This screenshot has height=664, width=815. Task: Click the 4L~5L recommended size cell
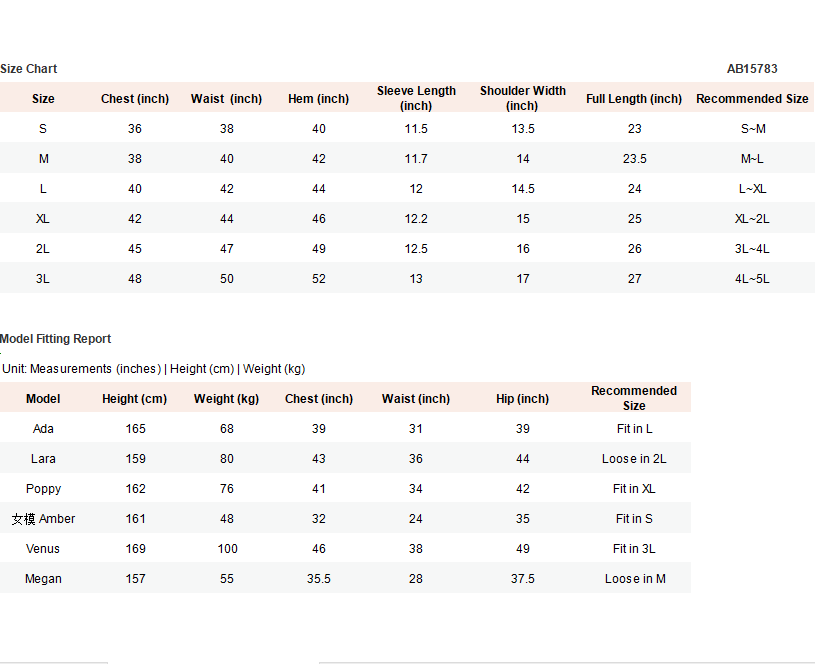coord(752,279)
